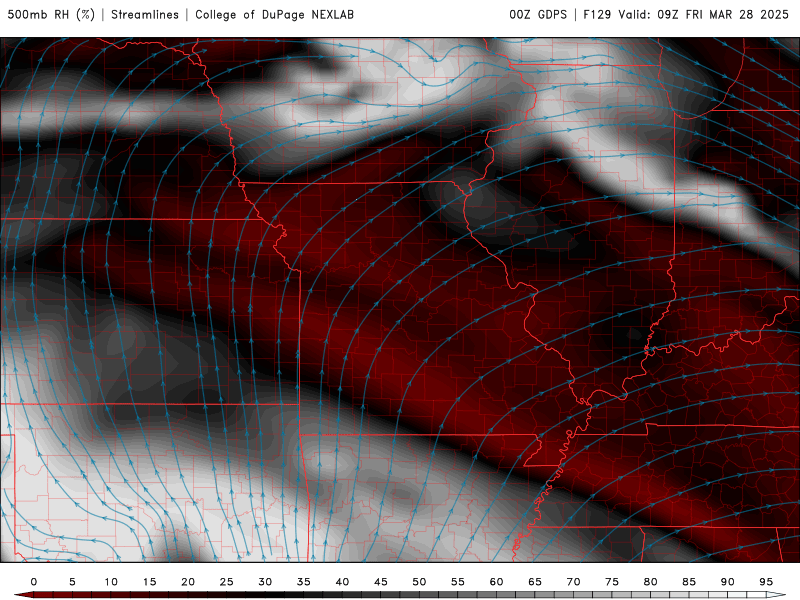Screen dimensions: 800x600
Task: Click the "55" colorbar scale label
Action: tap(458, 582)
